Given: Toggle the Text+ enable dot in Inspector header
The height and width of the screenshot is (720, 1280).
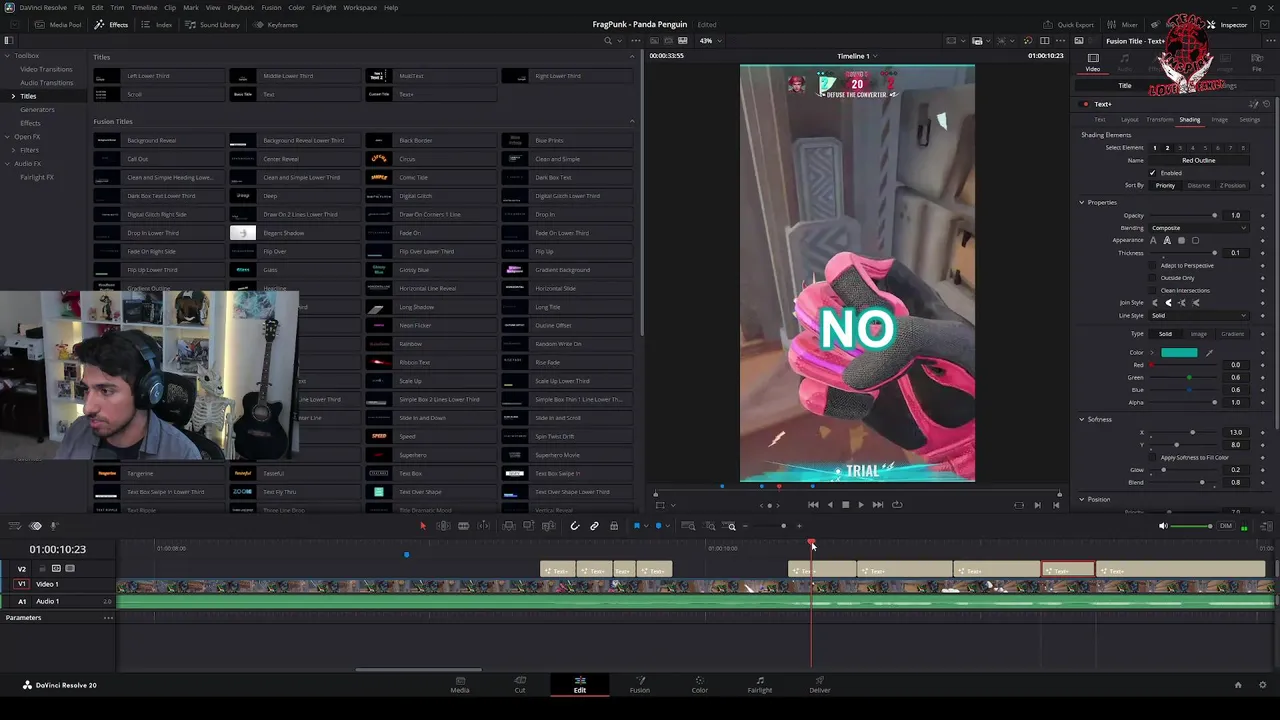Looking at the screenshot, I should click(1085, 104).
